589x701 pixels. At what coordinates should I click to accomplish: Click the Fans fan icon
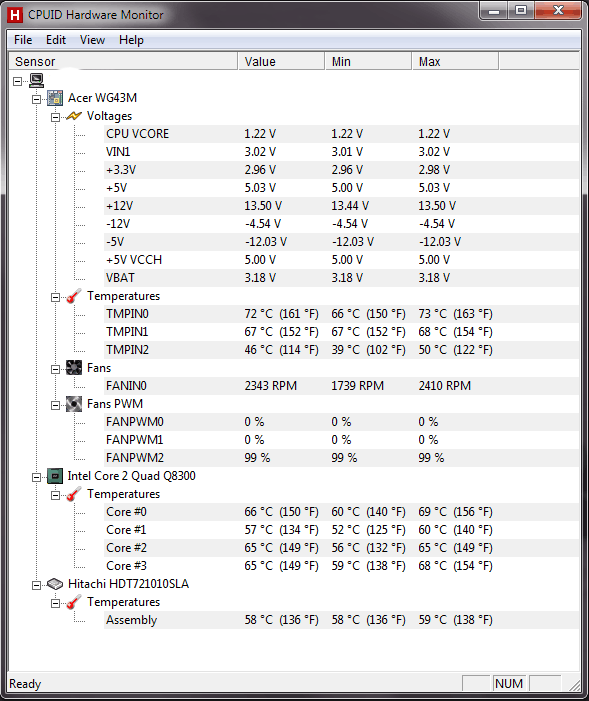tap(74, 368)
